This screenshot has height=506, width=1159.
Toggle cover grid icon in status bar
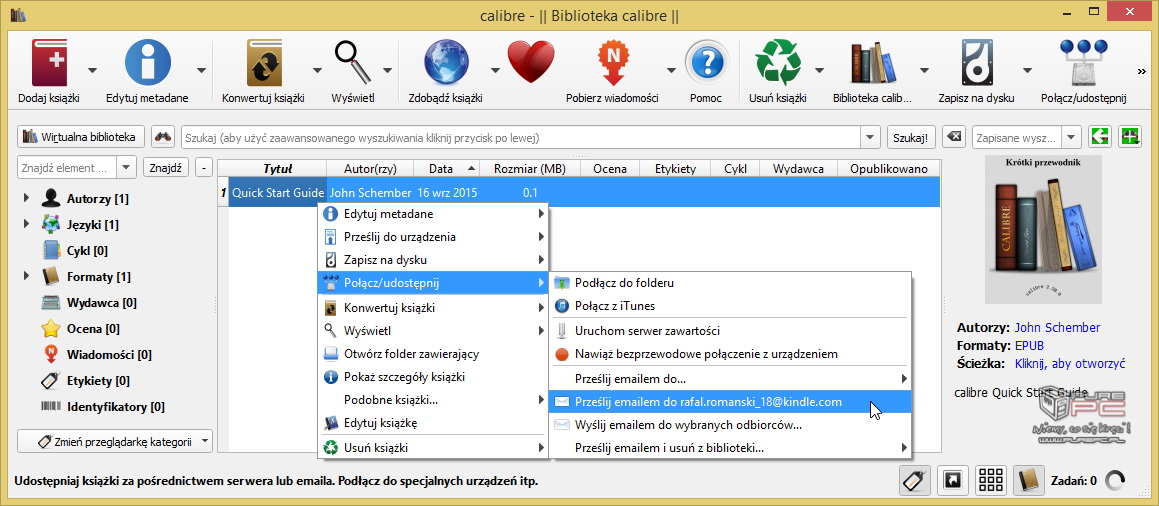tap(991, 481)
